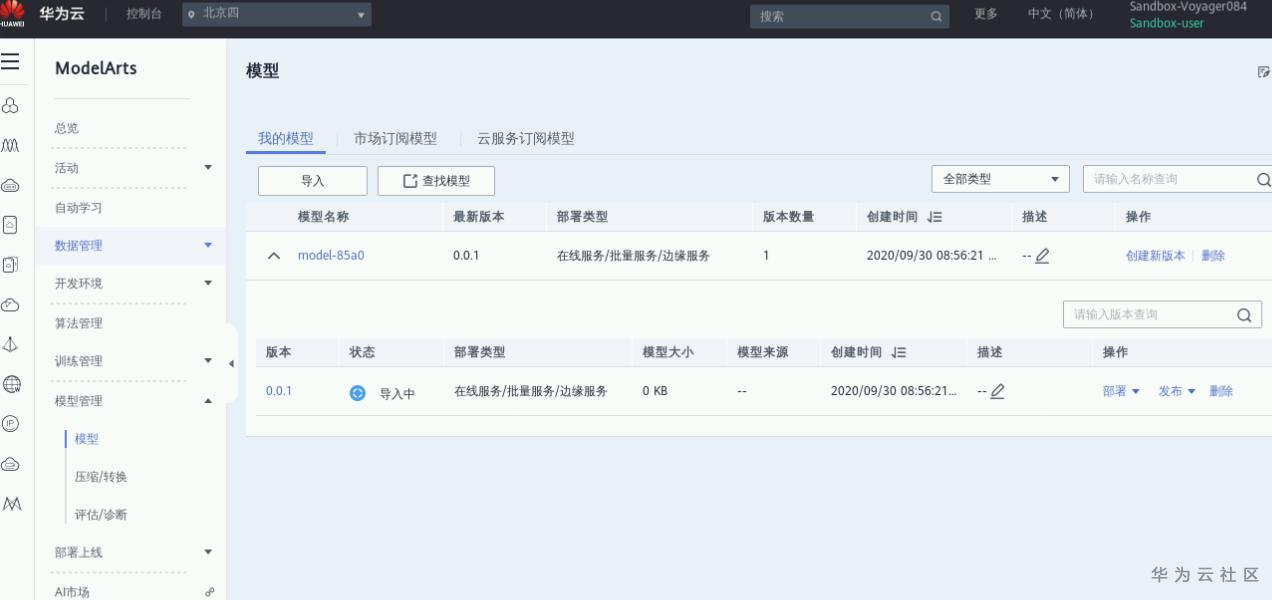
Task: Click the 查找模型 button
Action: click(x=436, y=180)
